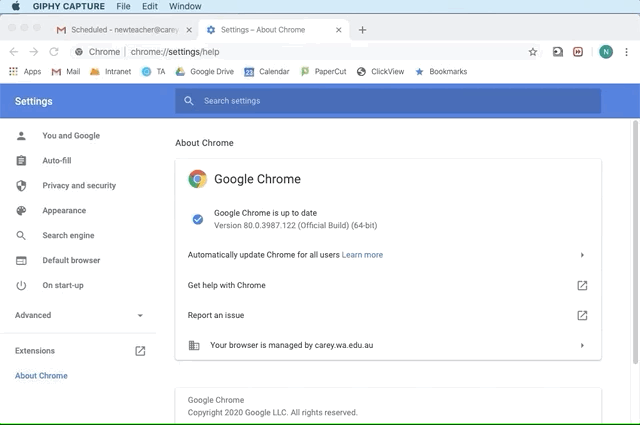The image size is (640, 425).
Task: Open the Mail bookmark
Action: (66, 71)
